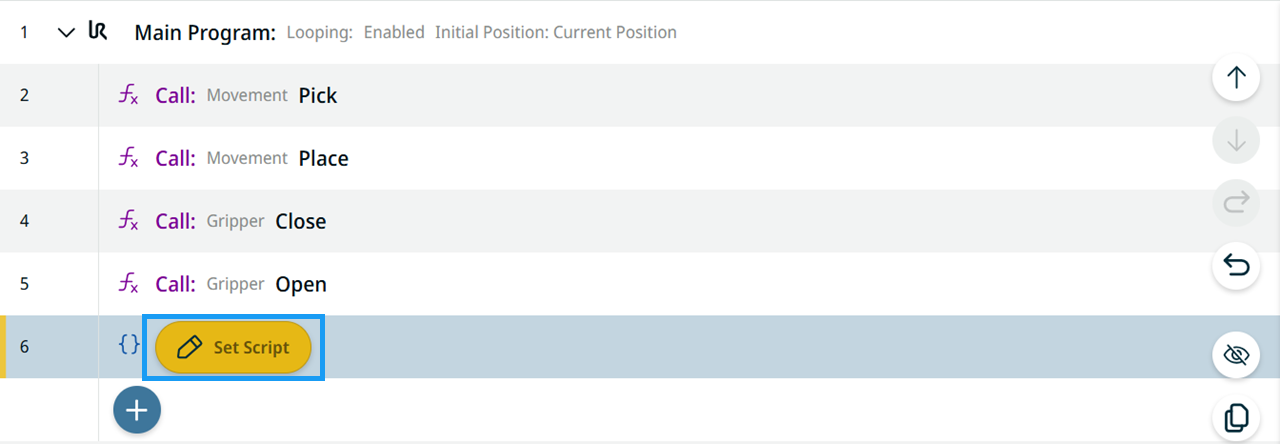Collapse the Main Program tree

point(66,33)
